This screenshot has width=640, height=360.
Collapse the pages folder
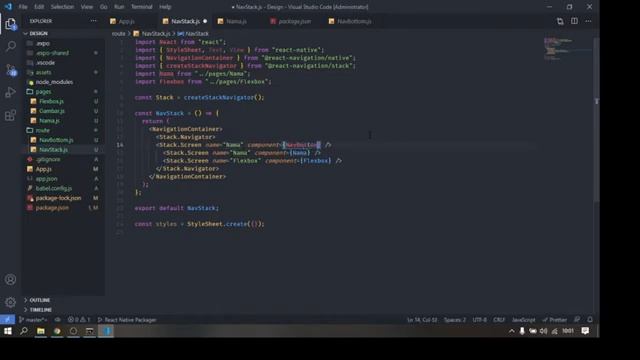click(43, 92)
